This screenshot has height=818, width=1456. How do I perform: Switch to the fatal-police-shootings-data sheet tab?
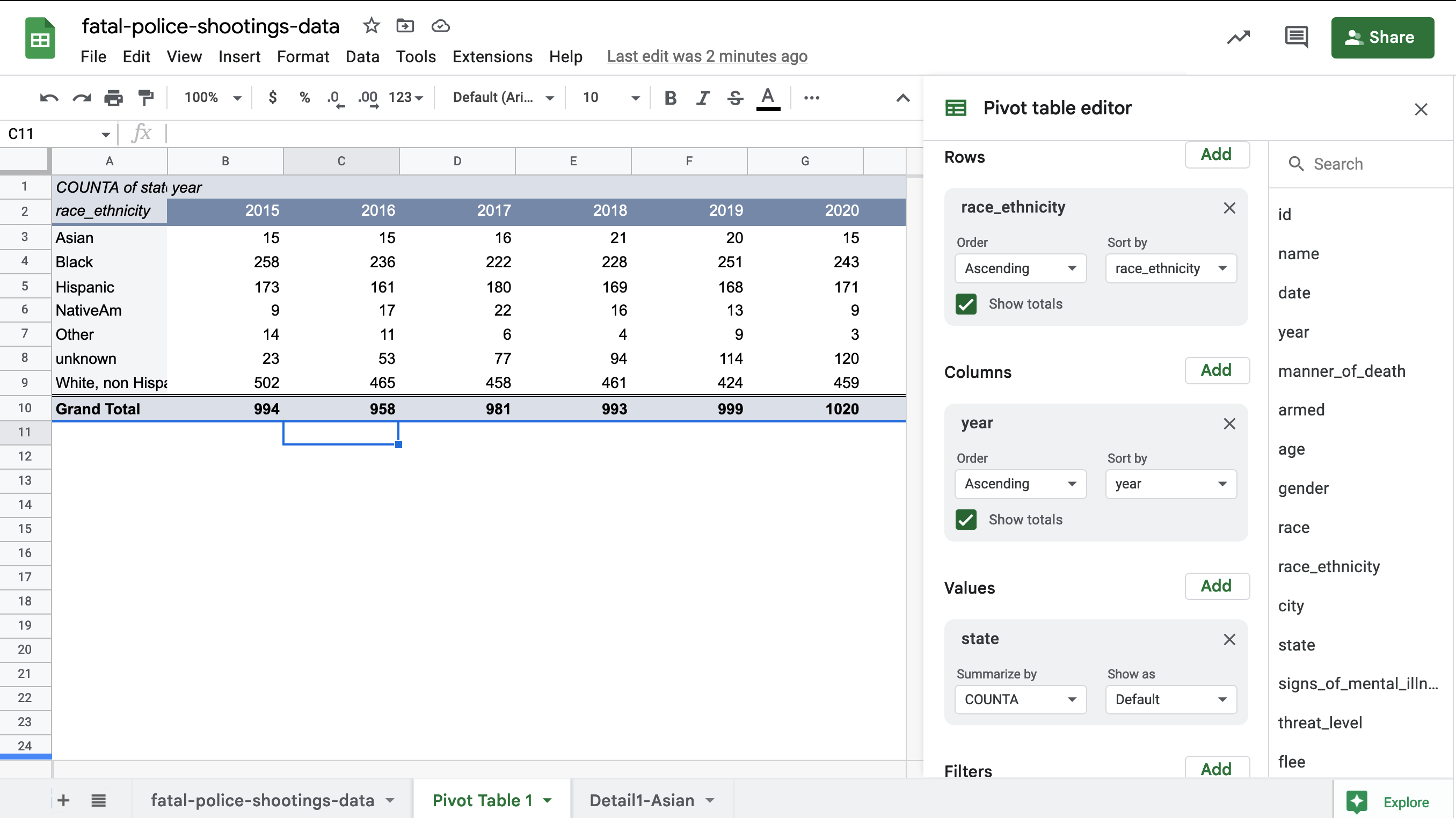(x=272, y=800)
